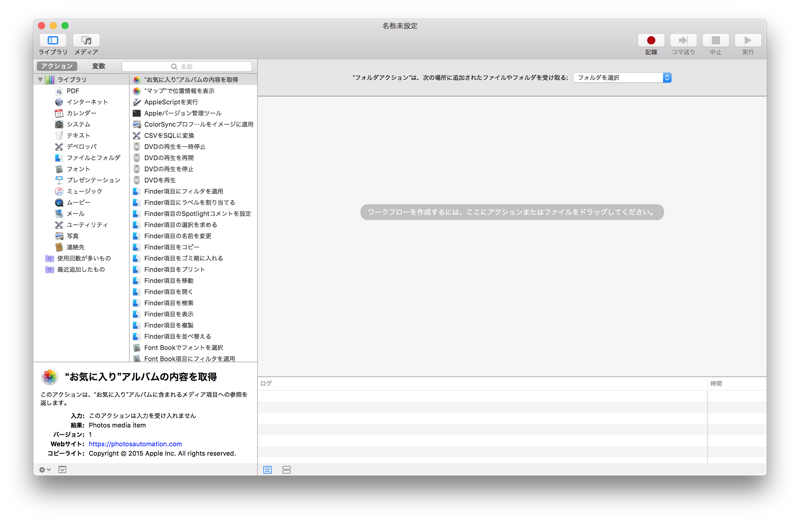Image resolution: width=800 pixels, height=523 pixels.
Task: Run the workflow with 実行 button
Action: pyautogui.click(x=748, y=40)
